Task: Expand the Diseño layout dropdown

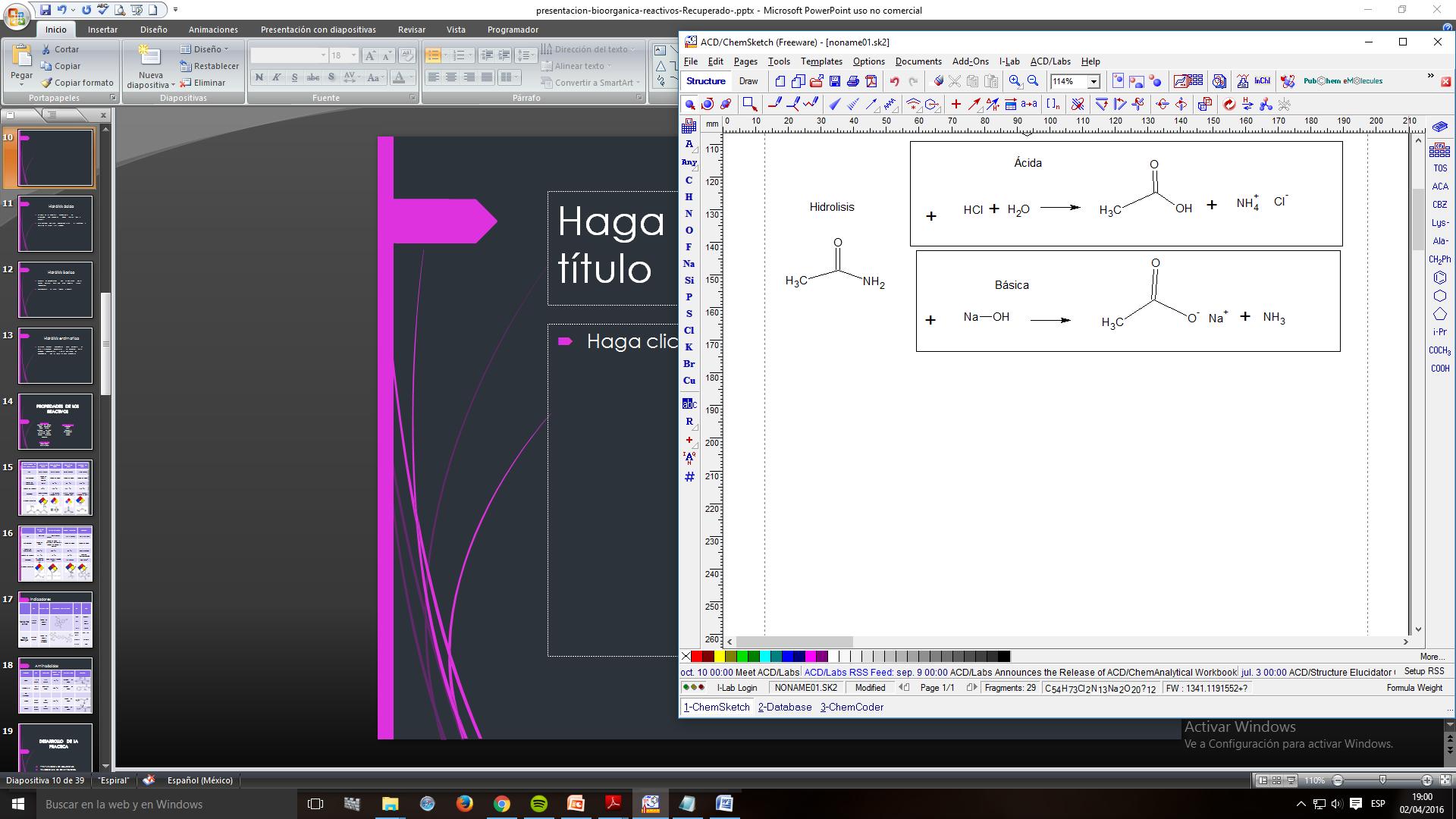Action: click(x=207, y=49)
